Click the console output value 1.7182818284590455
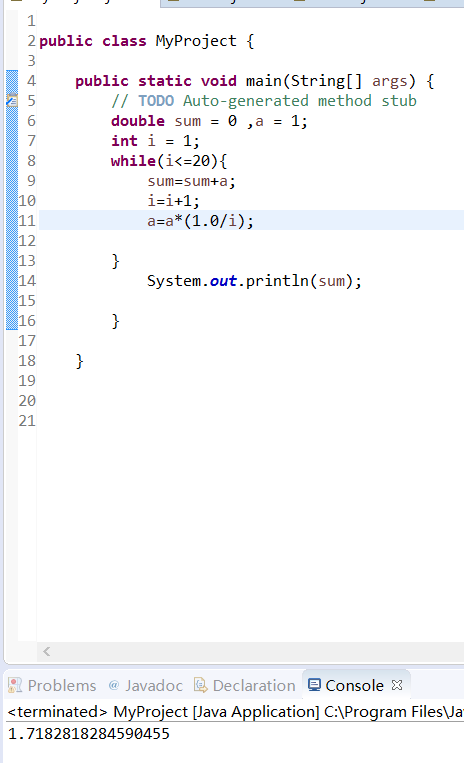Viewport: 464px width, 763px height. point(89,733)
